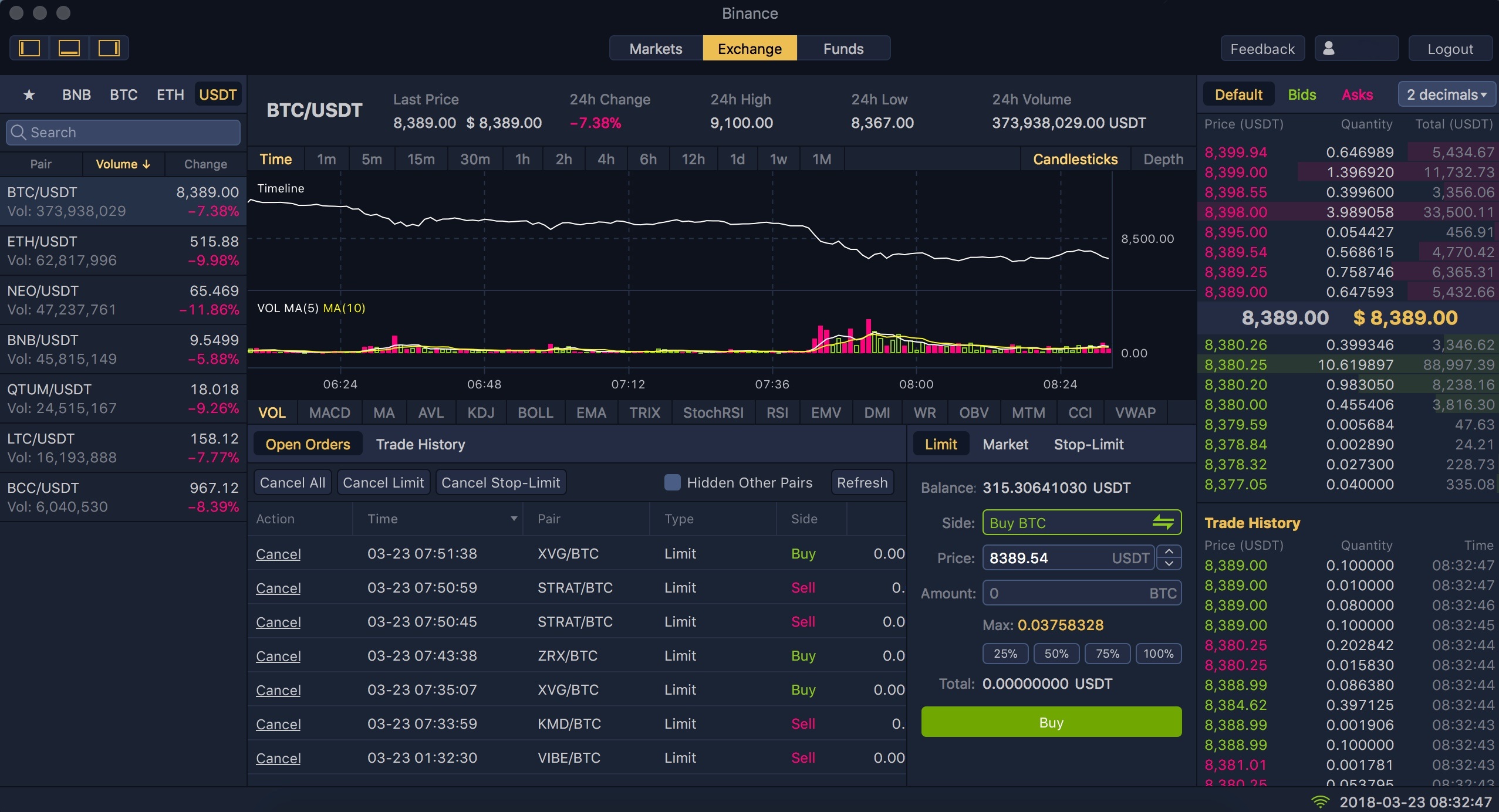Click the Wi-Fi connection status icon
The image size is (1499, 812).
coord(1321,801)
